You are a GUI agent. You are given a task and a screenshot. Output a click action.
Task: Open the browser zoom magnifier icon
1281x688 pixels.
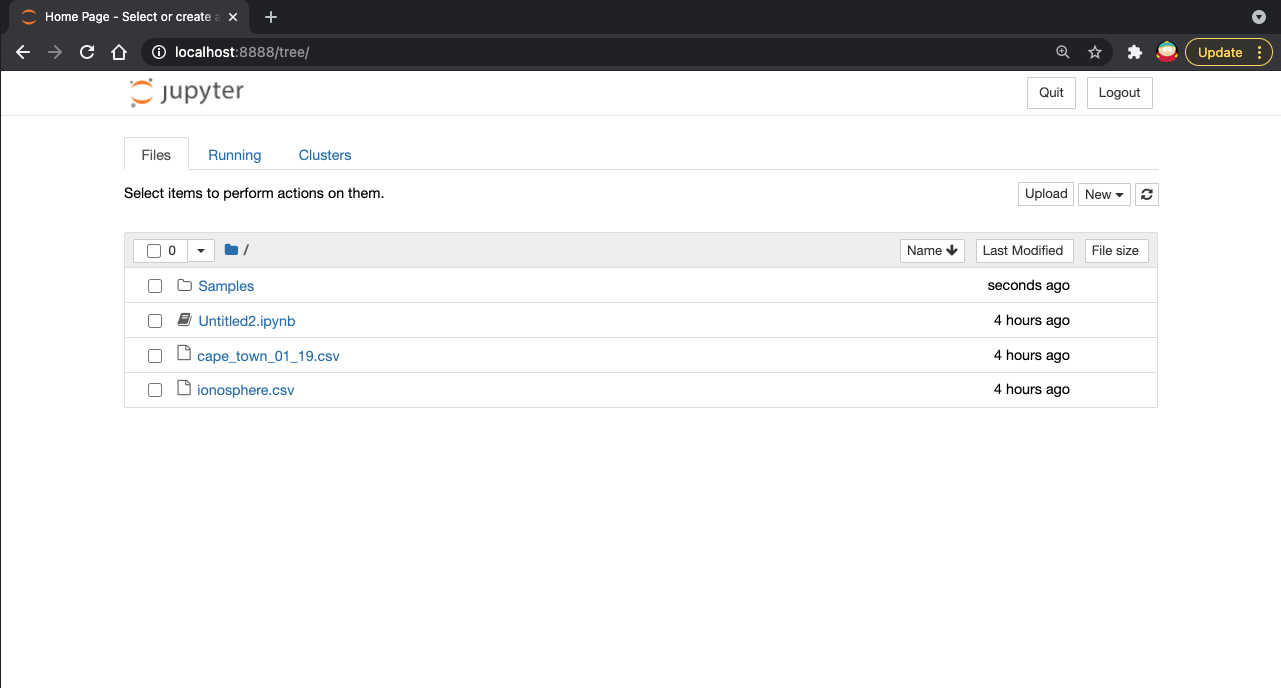coord(1063,52)
